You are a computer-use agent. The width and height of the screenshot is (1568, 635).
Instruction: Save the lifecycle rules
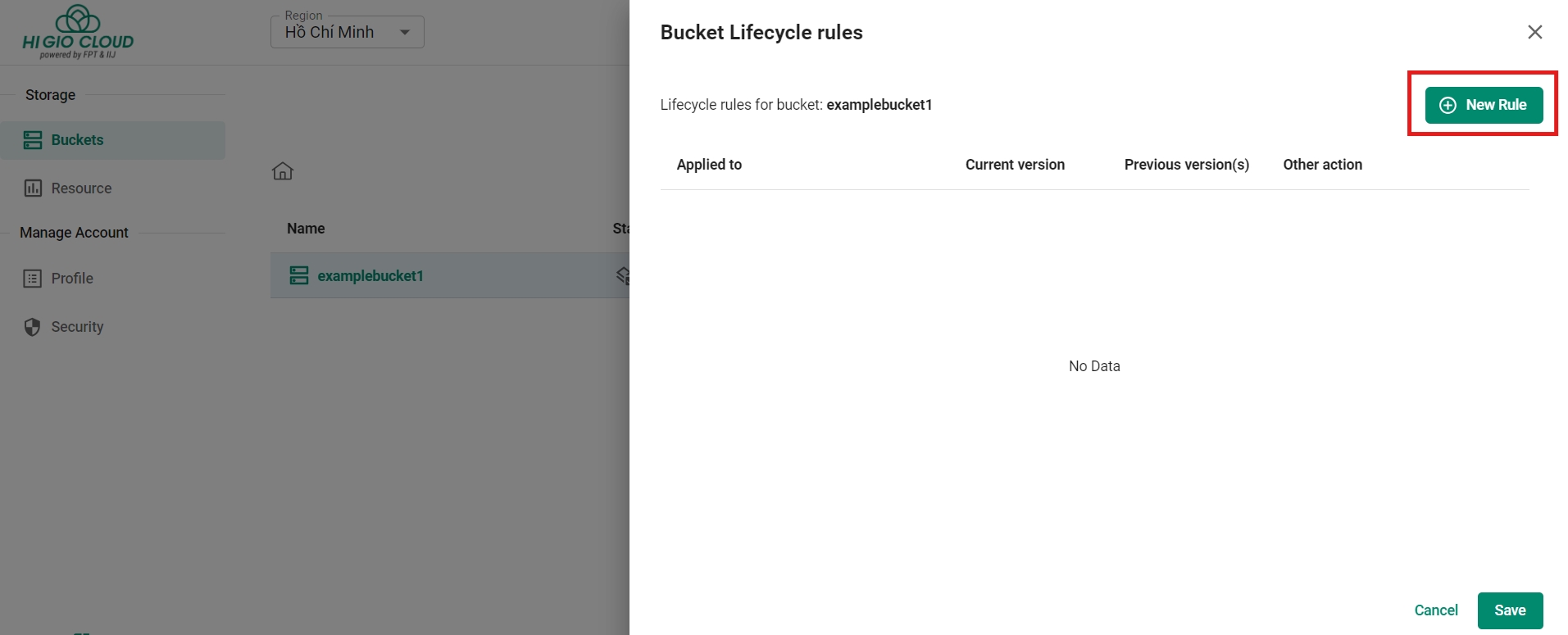click(x=1510, y=610)
